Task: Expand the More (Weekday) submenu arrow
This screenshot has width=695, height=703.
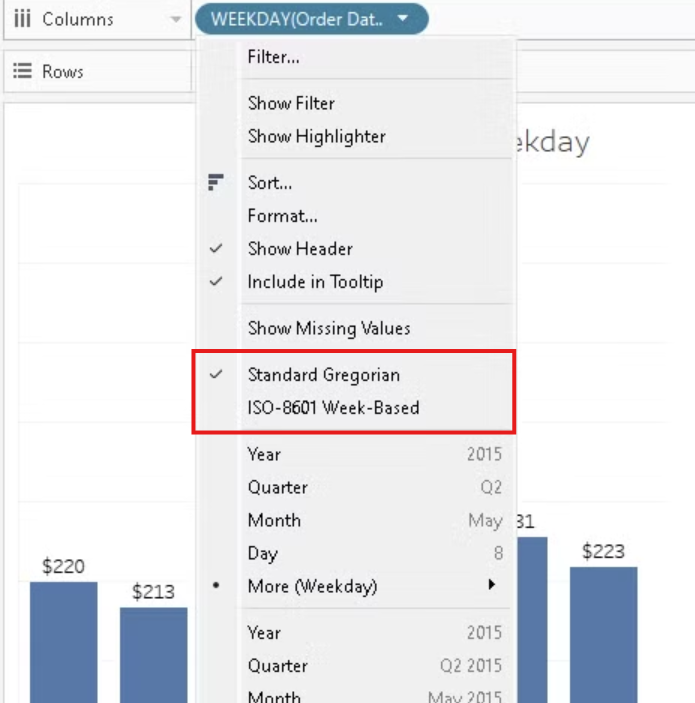Action: [491, 585]
